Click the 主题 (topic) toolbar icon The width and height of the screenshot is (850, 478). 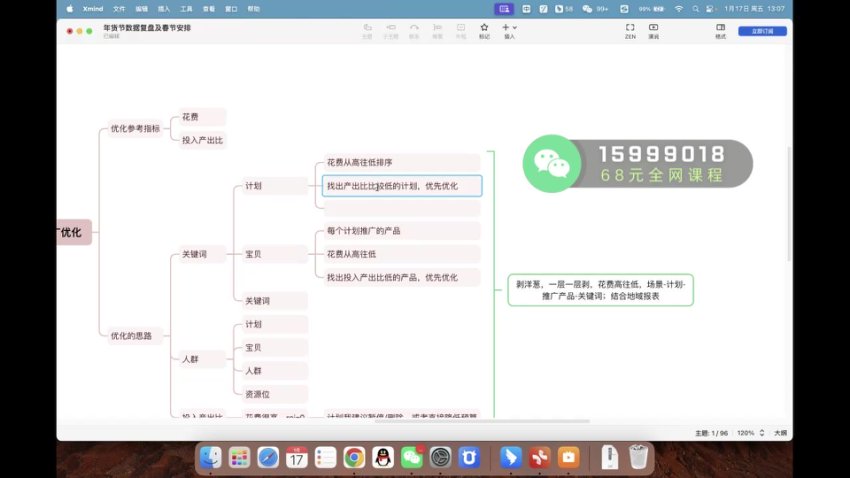point(367,28)
